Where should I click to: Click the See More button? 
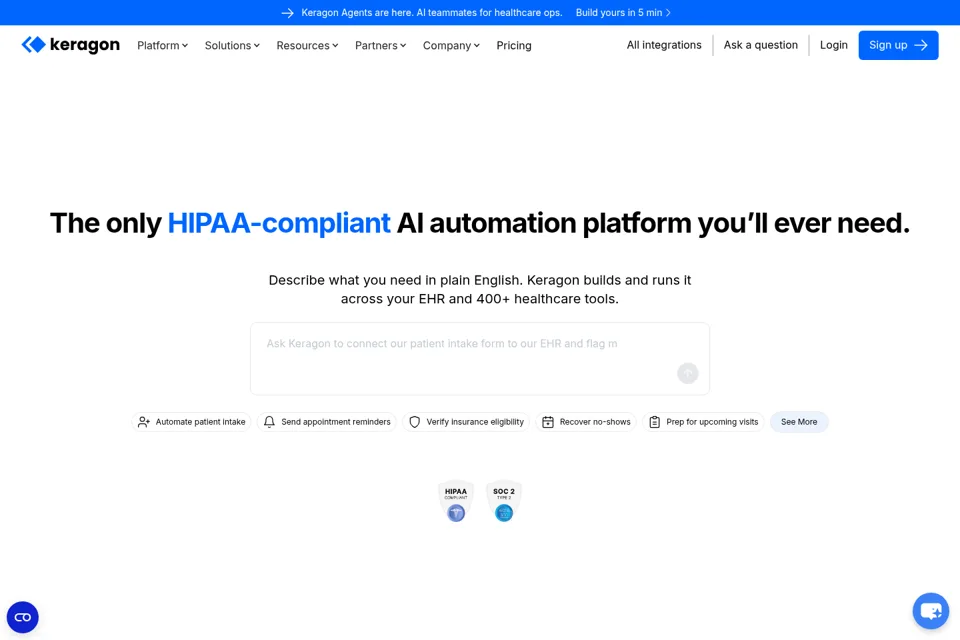point(799,422)
